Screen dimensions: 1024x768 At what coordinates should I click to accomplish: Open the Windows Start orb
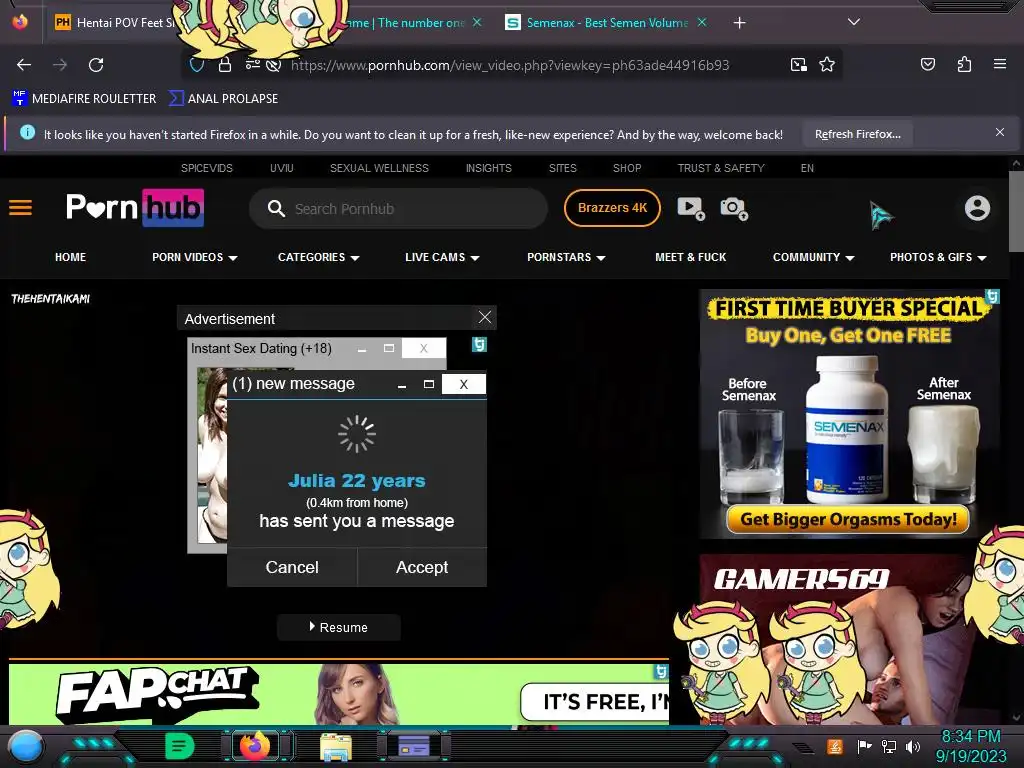click(26, 747)
